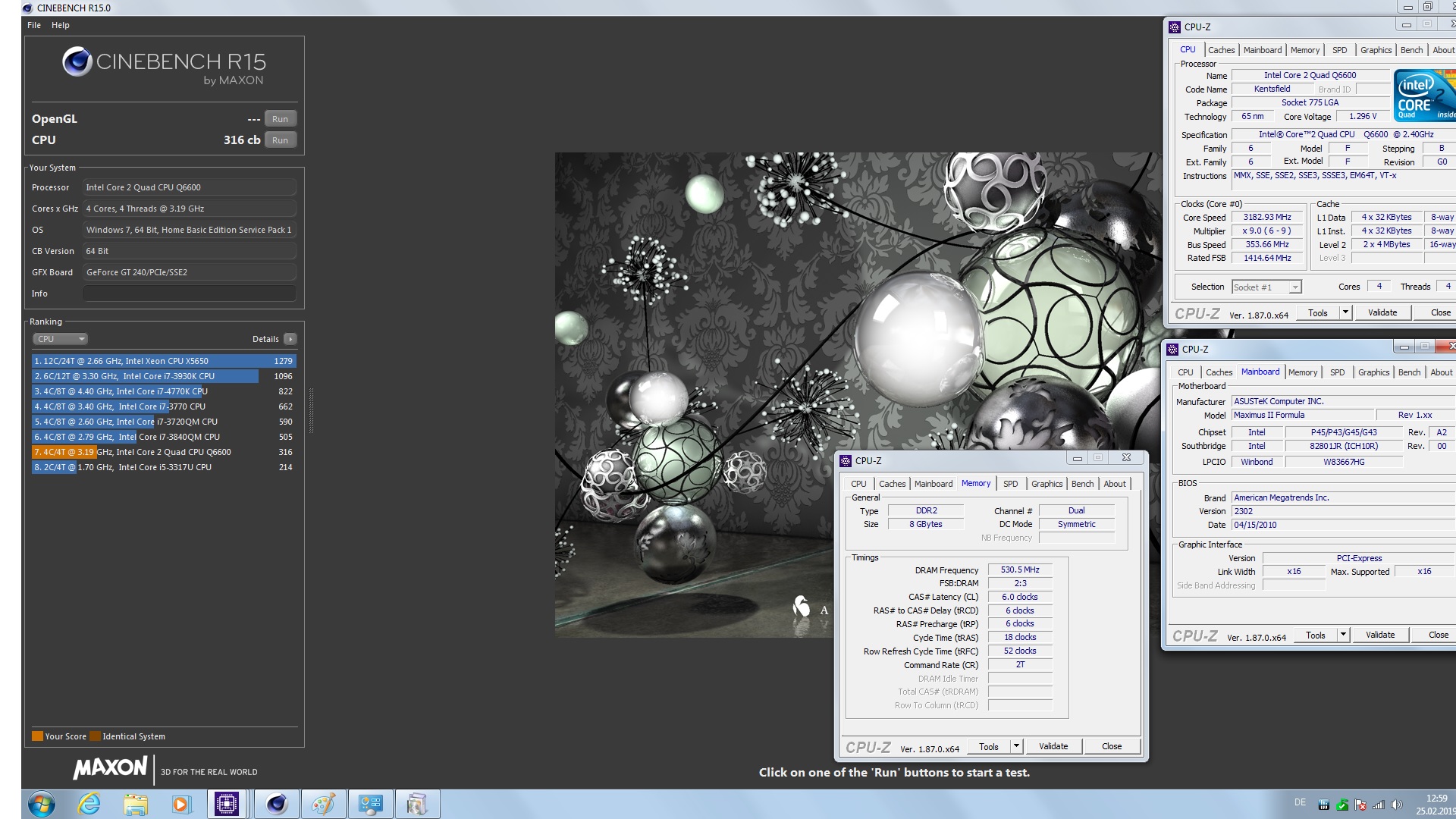The width and height of the screenshot is (1456, 819).
Task: Click Validate in top CPU-Z window
Action: pyautogui.click(x=1382, y=312)
